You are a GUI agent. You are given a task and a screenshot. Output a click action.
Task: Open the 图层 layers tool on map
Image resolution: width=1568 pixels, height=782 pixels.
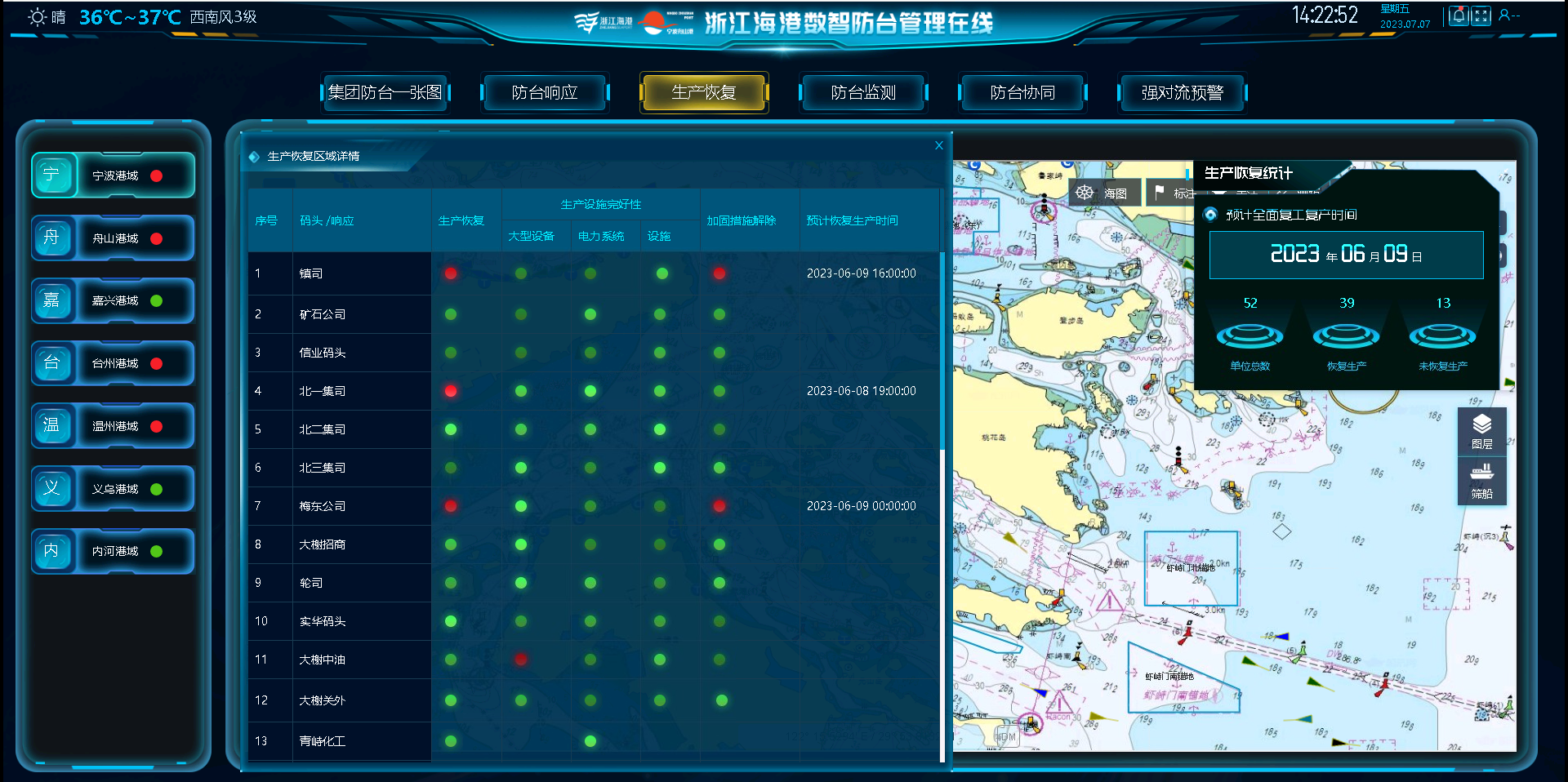pyautogui.click(x=1481, y=431)
